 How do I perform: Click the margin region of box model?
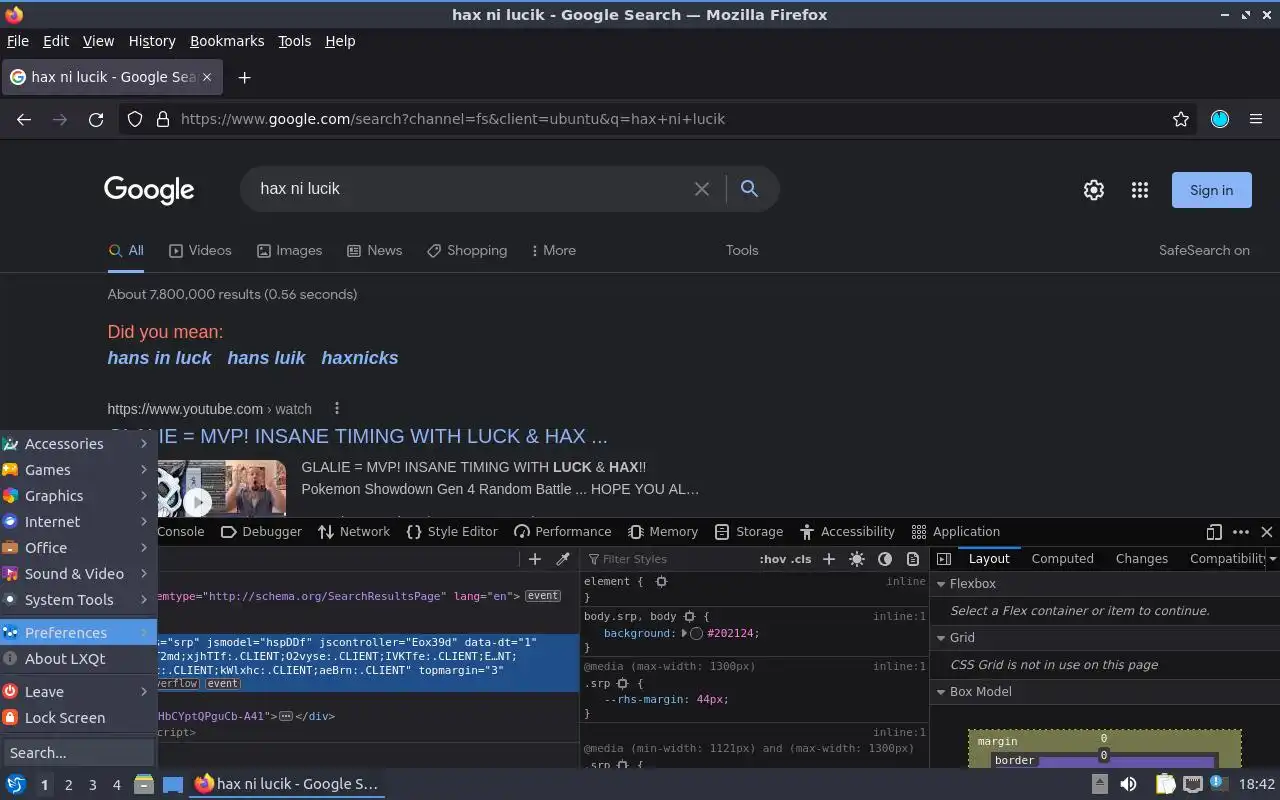[x=997, y=741]
